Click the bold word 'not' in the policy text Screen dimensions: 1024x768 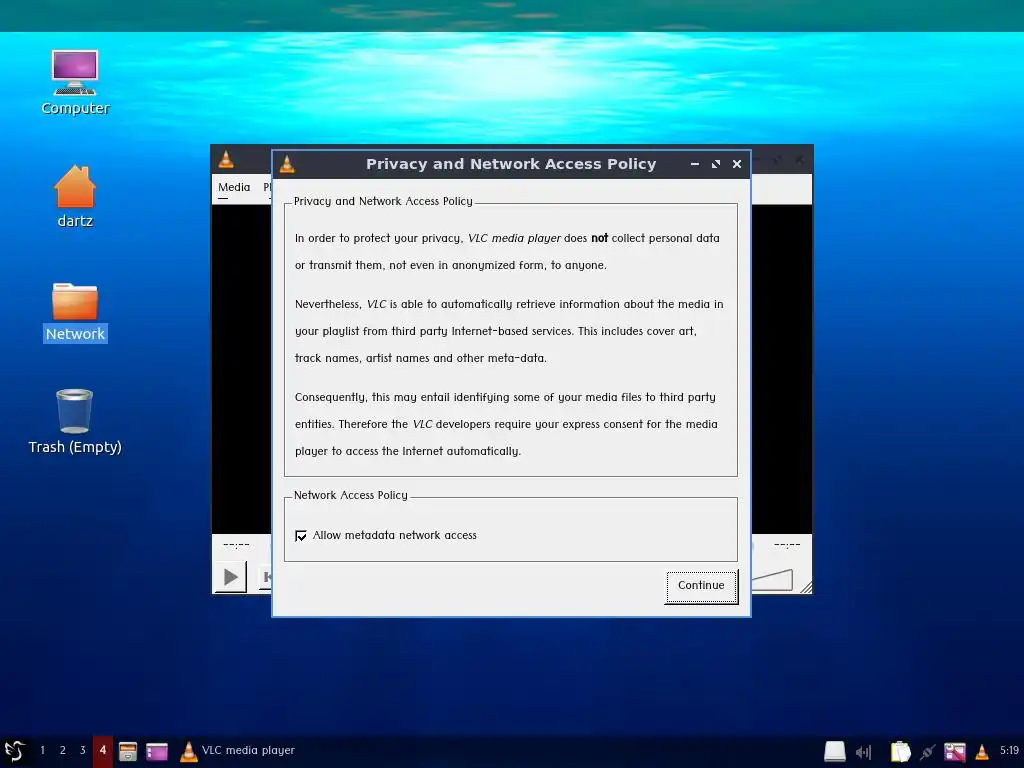pyautogui.click(x=600, y=238)
